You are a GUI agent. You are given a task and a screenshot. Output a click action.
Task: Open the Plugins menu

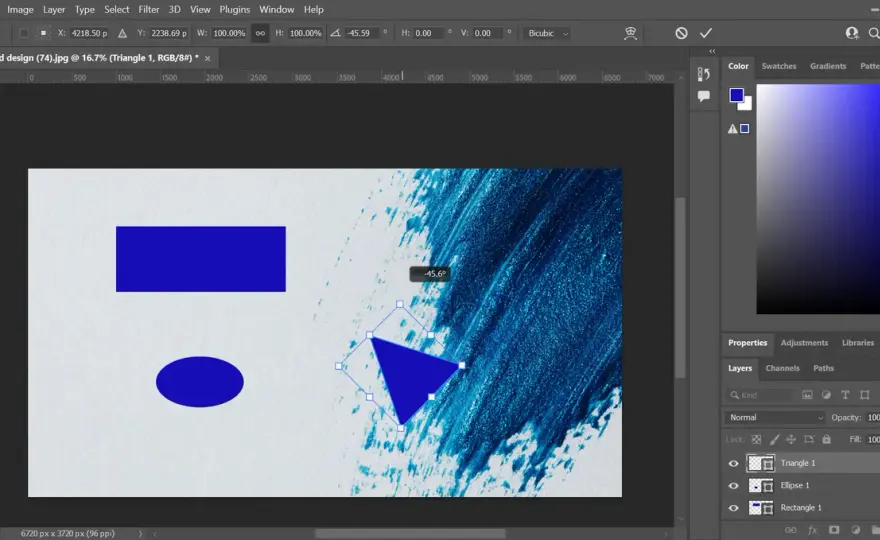pos(235,10)
